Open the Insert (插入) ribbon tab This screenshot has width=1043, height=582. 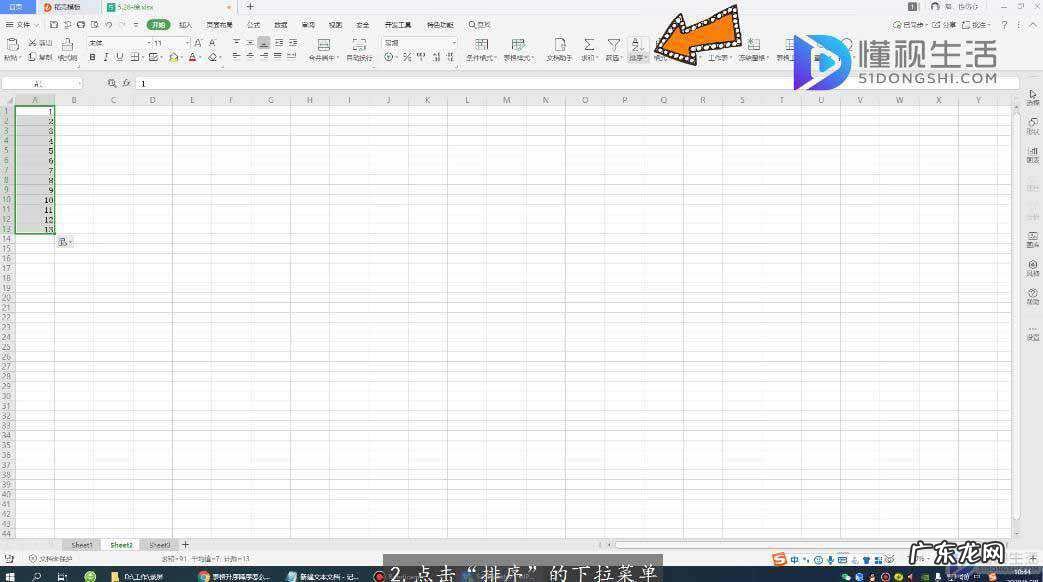185,24
